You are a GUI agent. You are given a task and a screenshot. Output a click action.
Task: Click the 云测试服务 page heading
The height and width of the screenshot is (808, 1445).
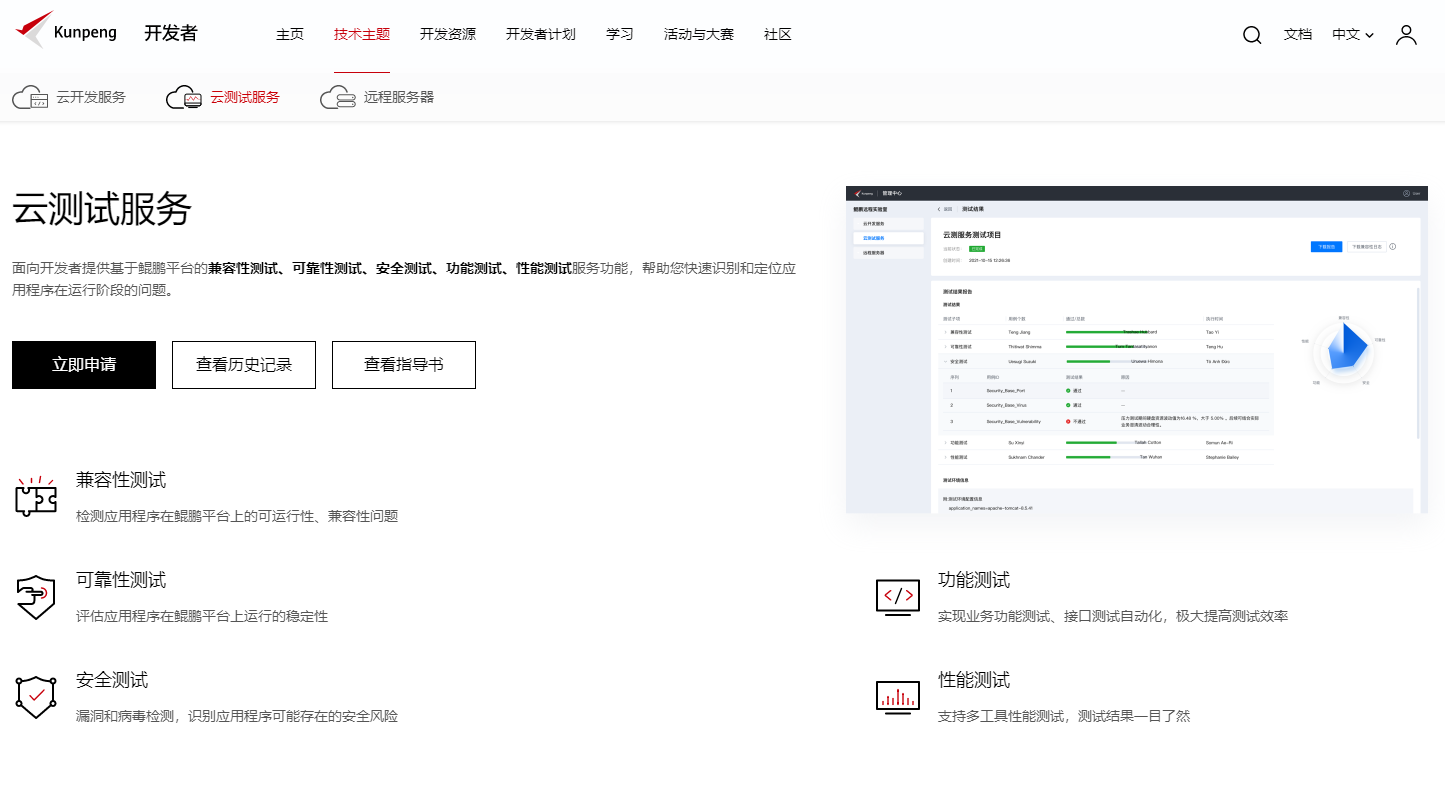point(102,210)
